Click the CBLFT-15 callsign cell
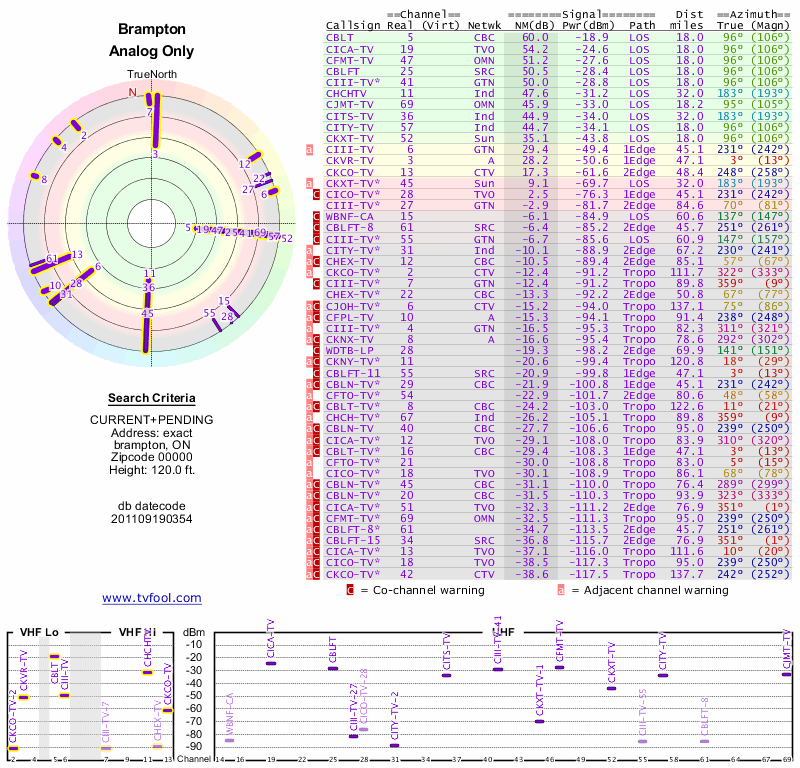The width and height of the screenshot is (800, 768). click(x=353, y=540)
